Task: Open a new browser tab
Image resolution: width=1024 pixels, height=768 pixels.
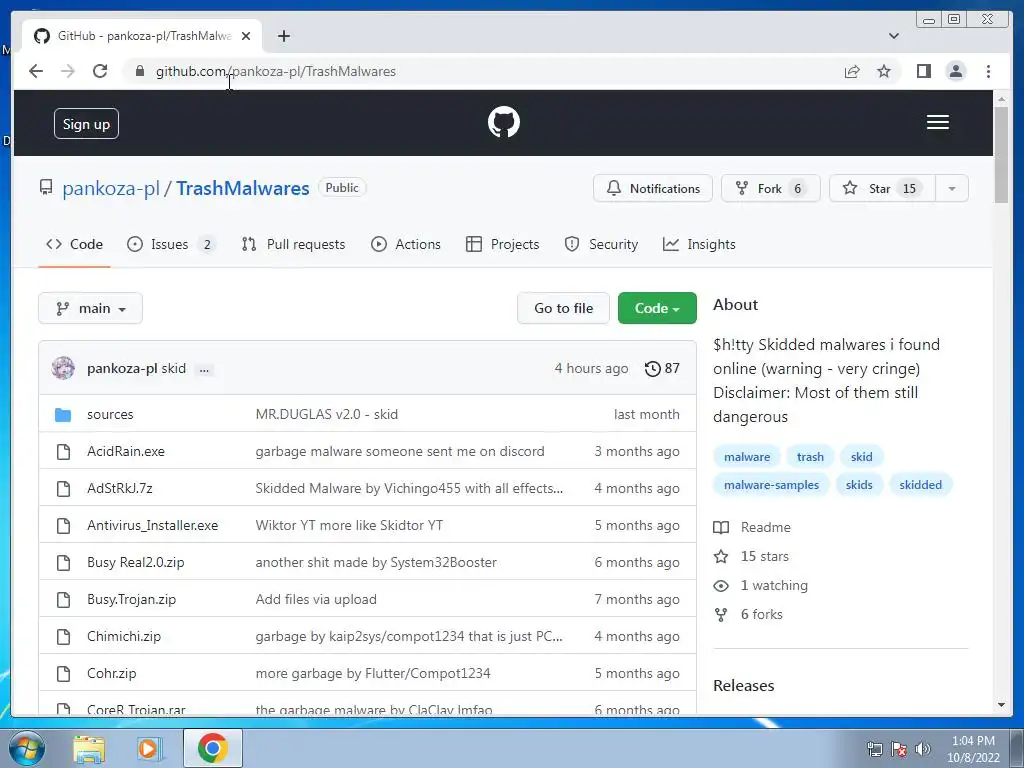Action: pos(283,36)
